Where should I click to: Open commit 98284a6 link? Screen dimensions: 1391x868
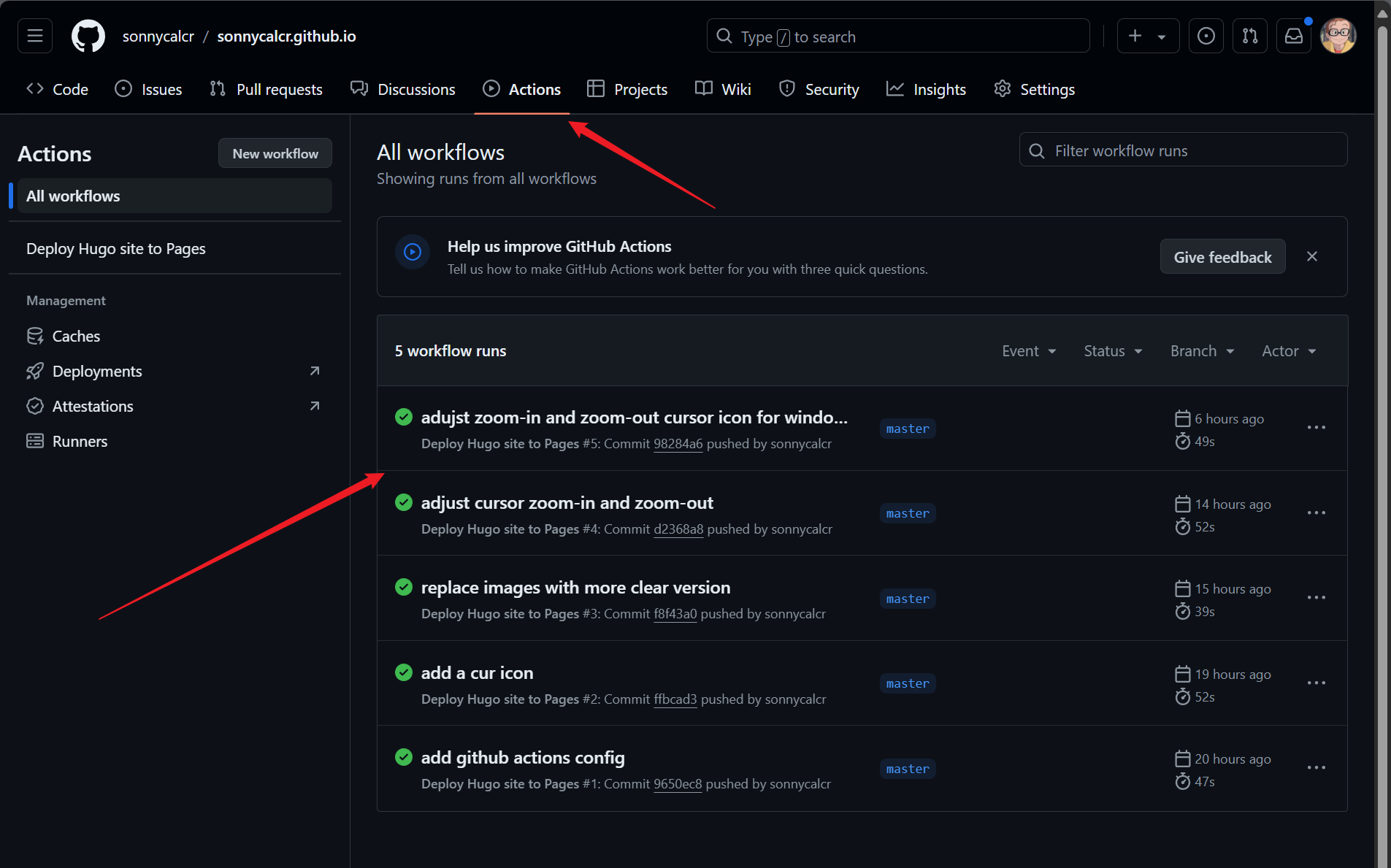pyautogui.click(x=678, y=443)
